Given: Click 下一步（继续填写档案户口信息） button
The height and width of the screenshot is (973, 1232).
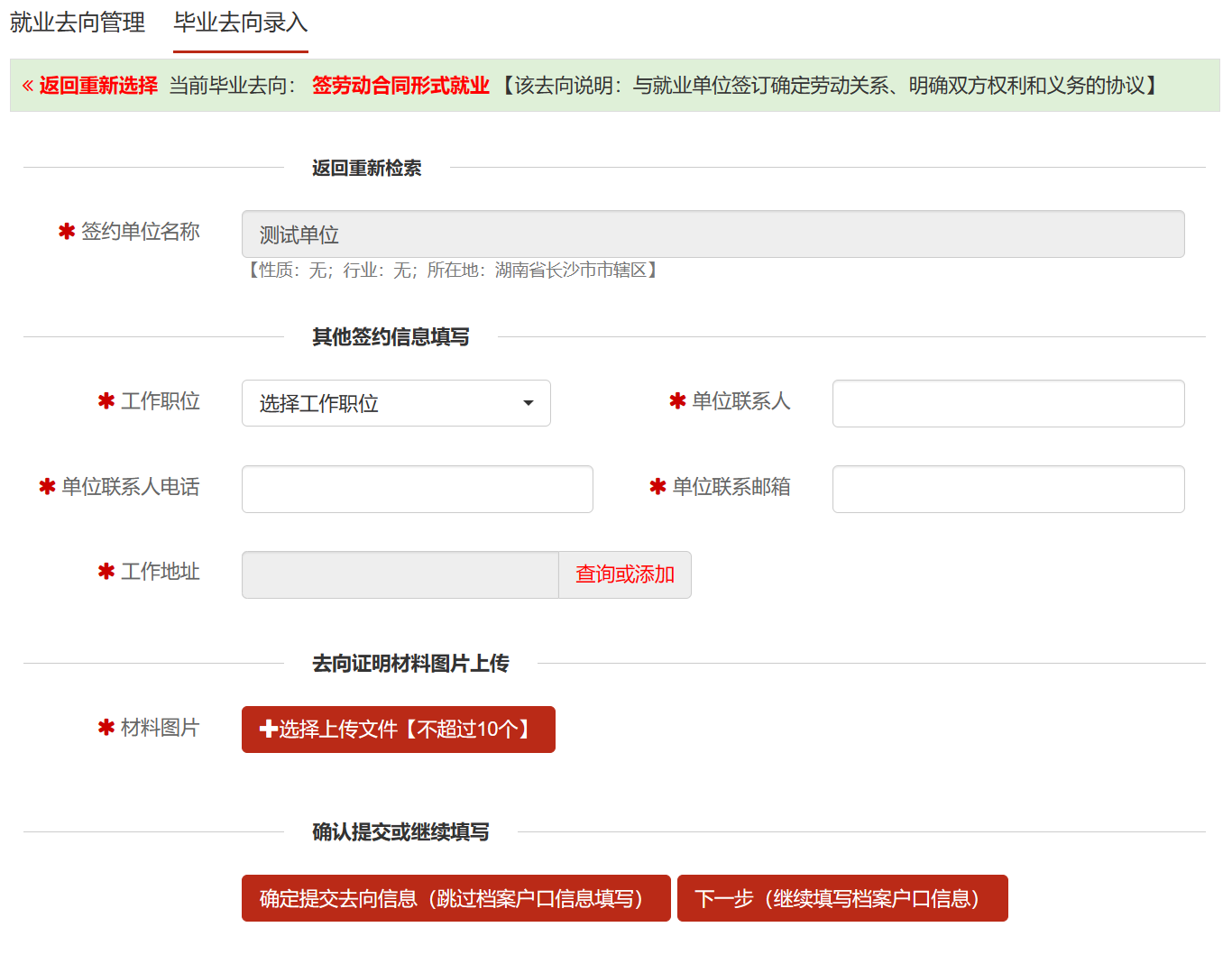Looking at the screenshot, I should click(842, 898).
